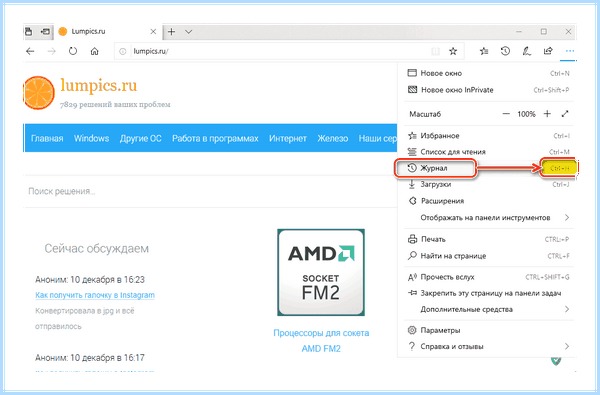Choose Закрепить эту страницу на панели задач
The image size is (600, 395).
click(488, 293)
